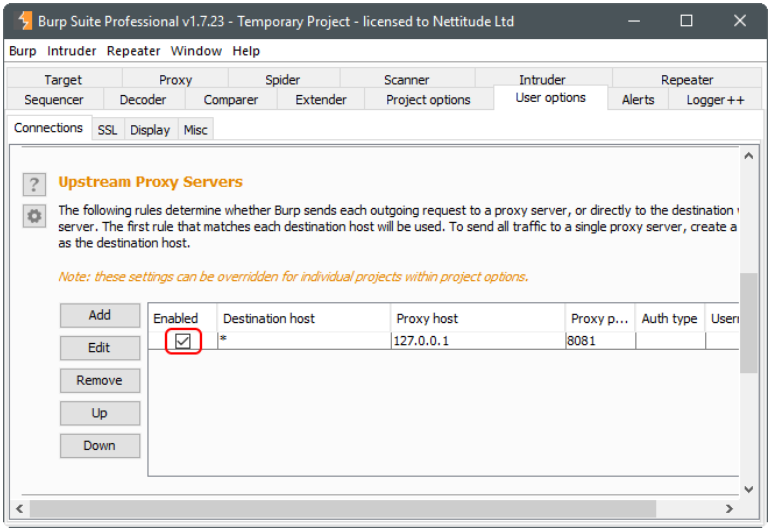Open the Logger++ tab
Viewport: 768px width, 528px height.
pos(715,100)
